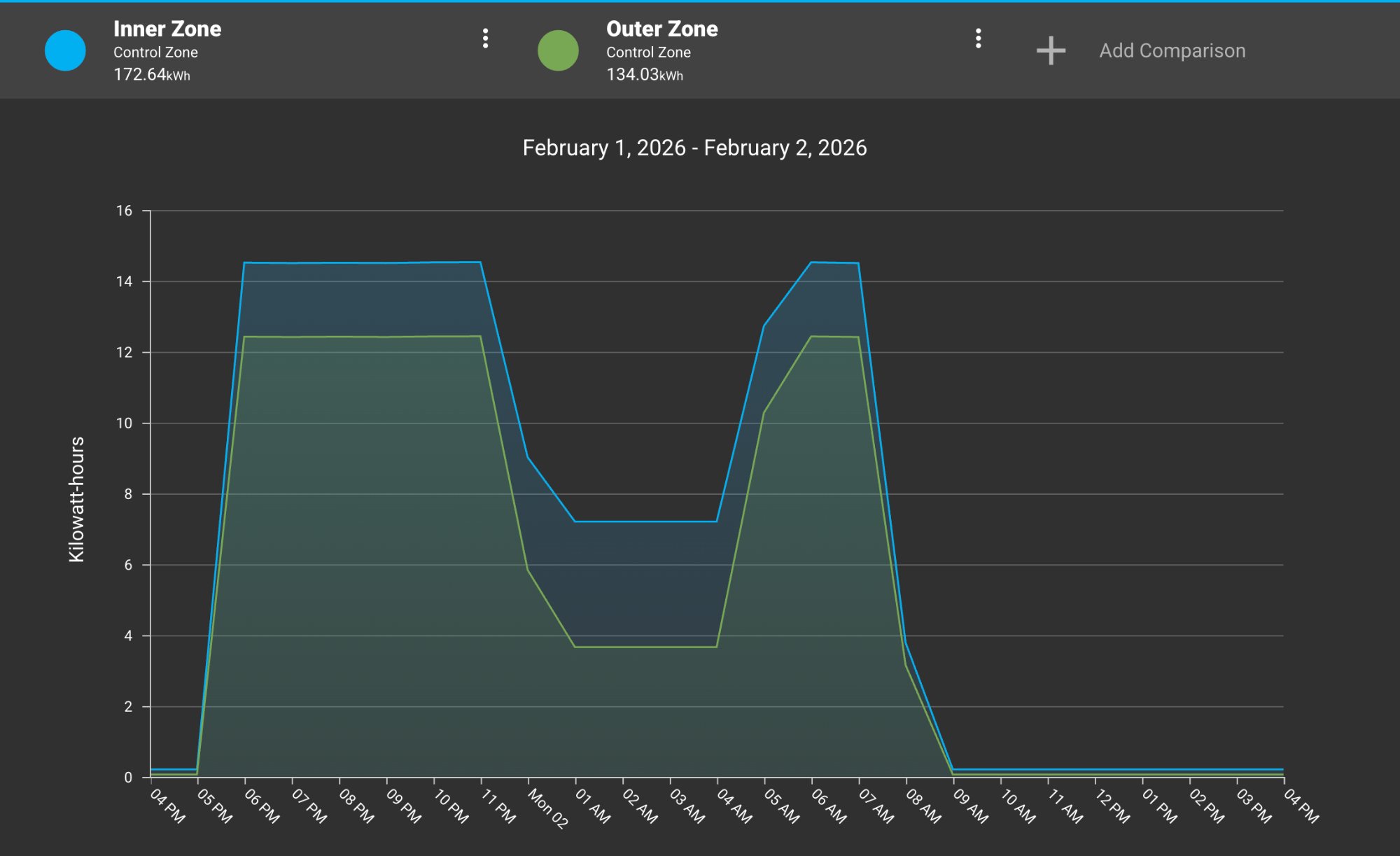Click the plus icon next to Add Comparison
Image resolution: width=1400 pixels, height=856 pixels.
pos(1050,50)
